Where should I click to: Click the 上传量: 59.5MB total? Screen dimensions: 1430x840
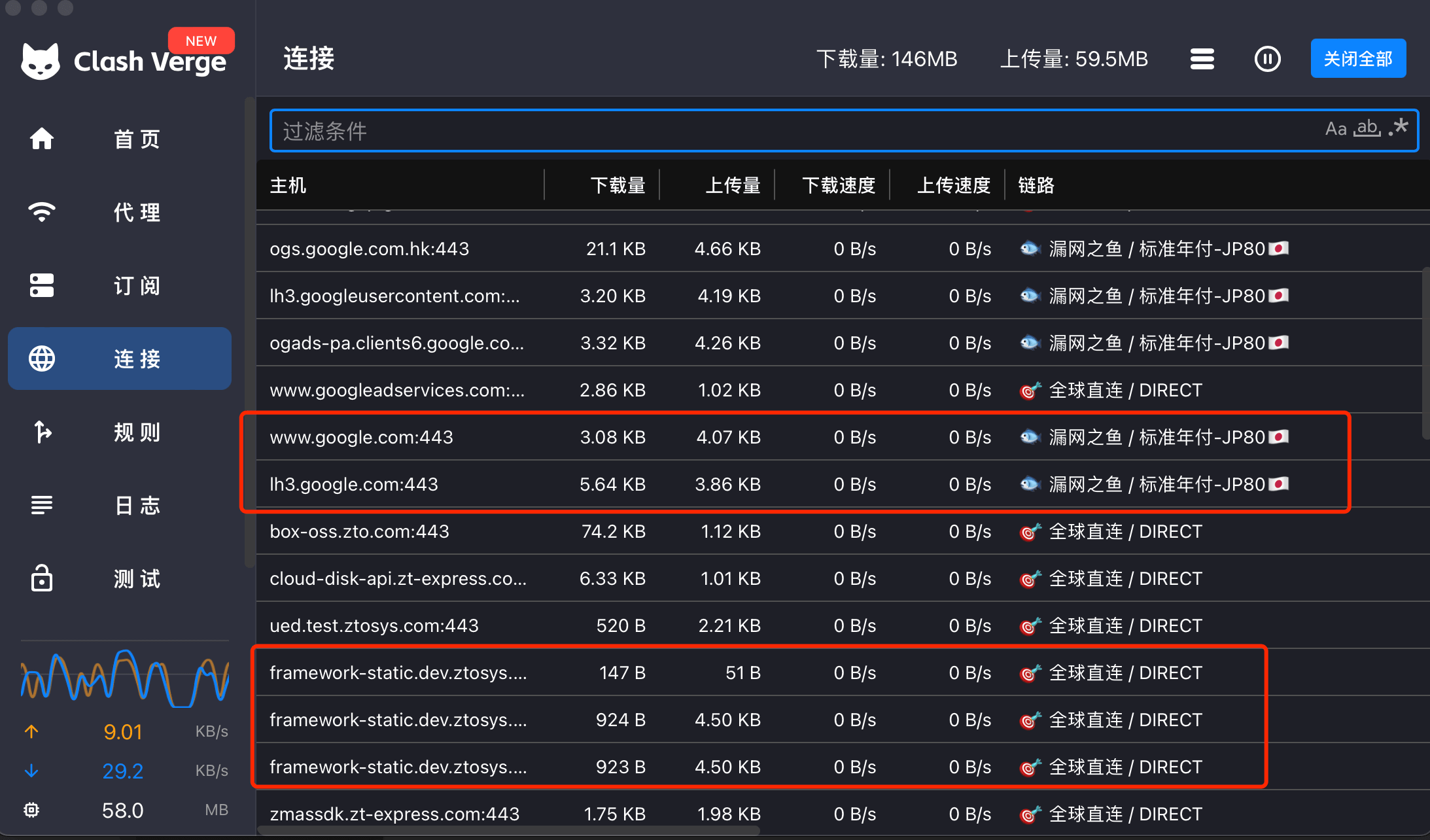pyautogui.click(x=1074, y=59)
